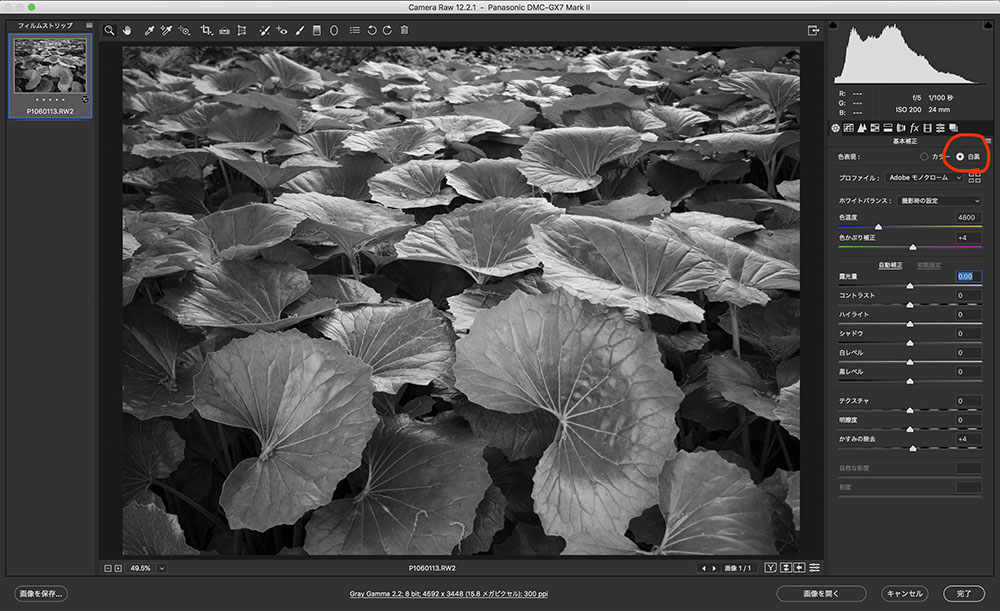
Task: Click the 色温度 slider handle
Action: pyautogui.click(x=879, y=227)
